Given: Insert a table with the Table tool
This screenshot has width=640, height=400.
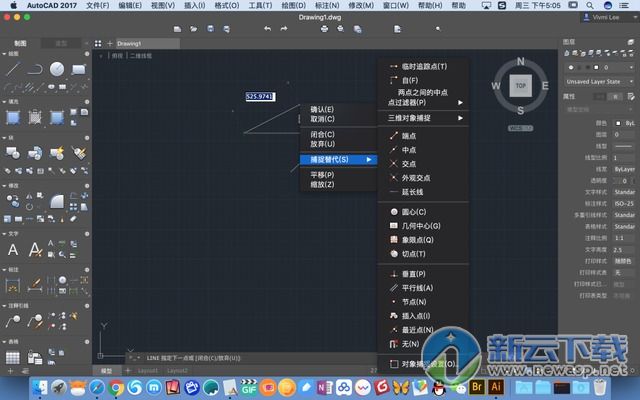Looking at the screenshot, I should (12, 358).
